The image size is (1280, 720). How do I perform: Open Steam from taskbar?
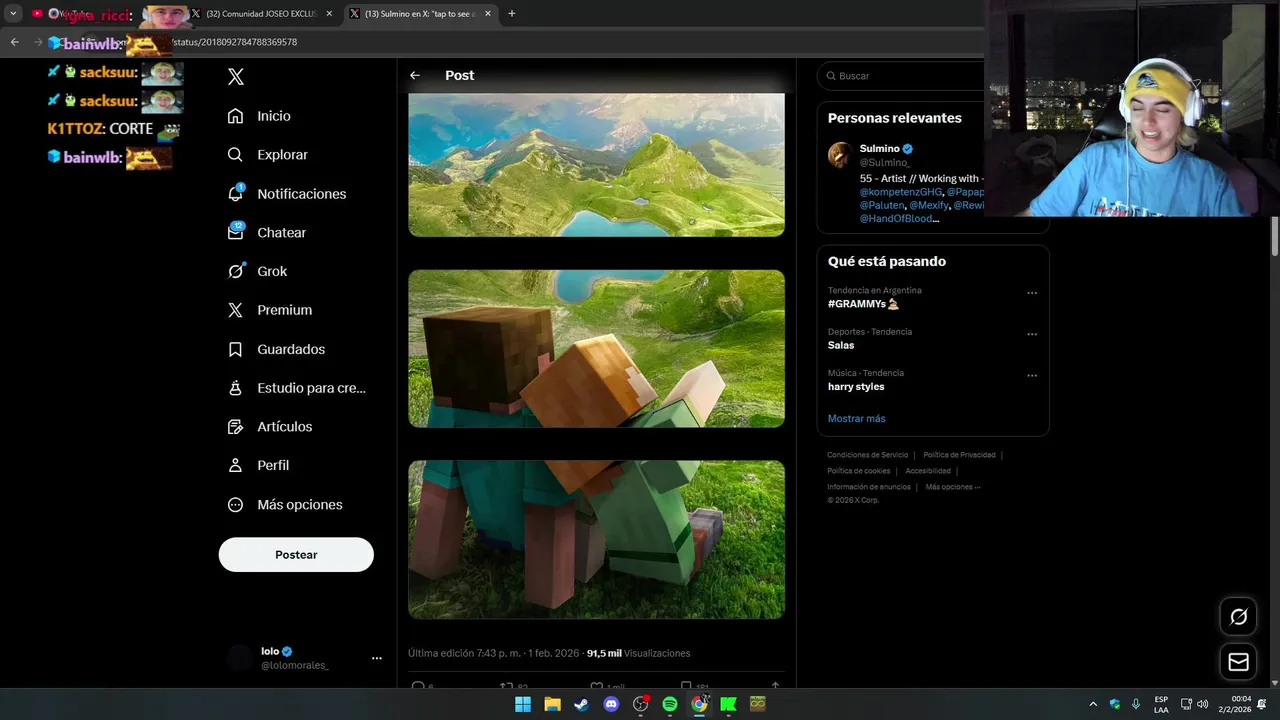click(x=581, y=704)
